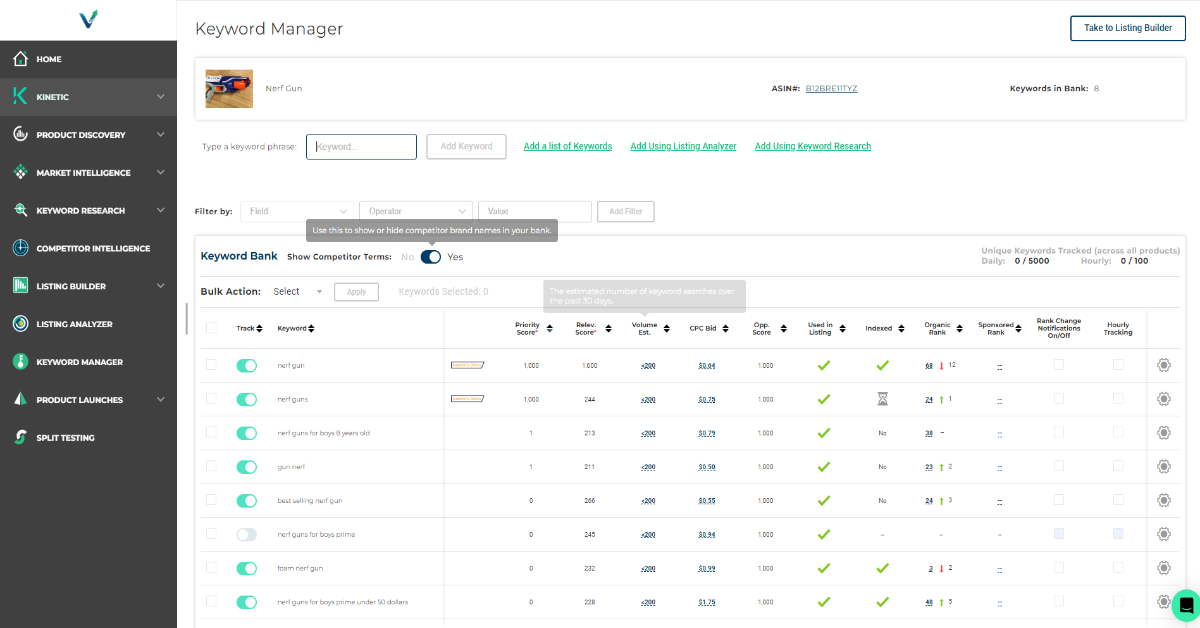
Task: Focus the Keyword phrase input field
Action: [x=361, y=147]
